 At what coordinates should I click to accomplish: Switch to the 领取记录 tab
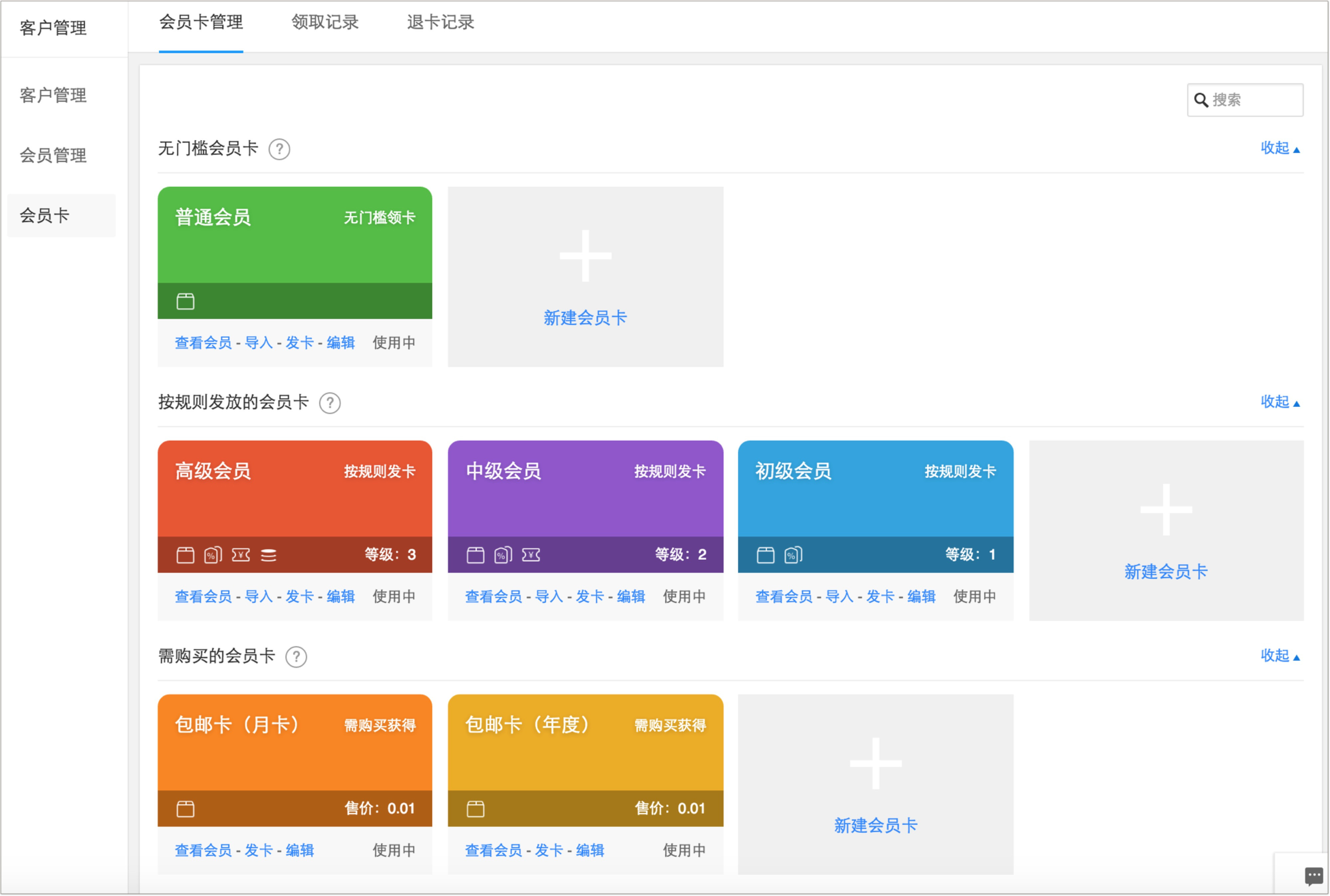tap(325, 22)
